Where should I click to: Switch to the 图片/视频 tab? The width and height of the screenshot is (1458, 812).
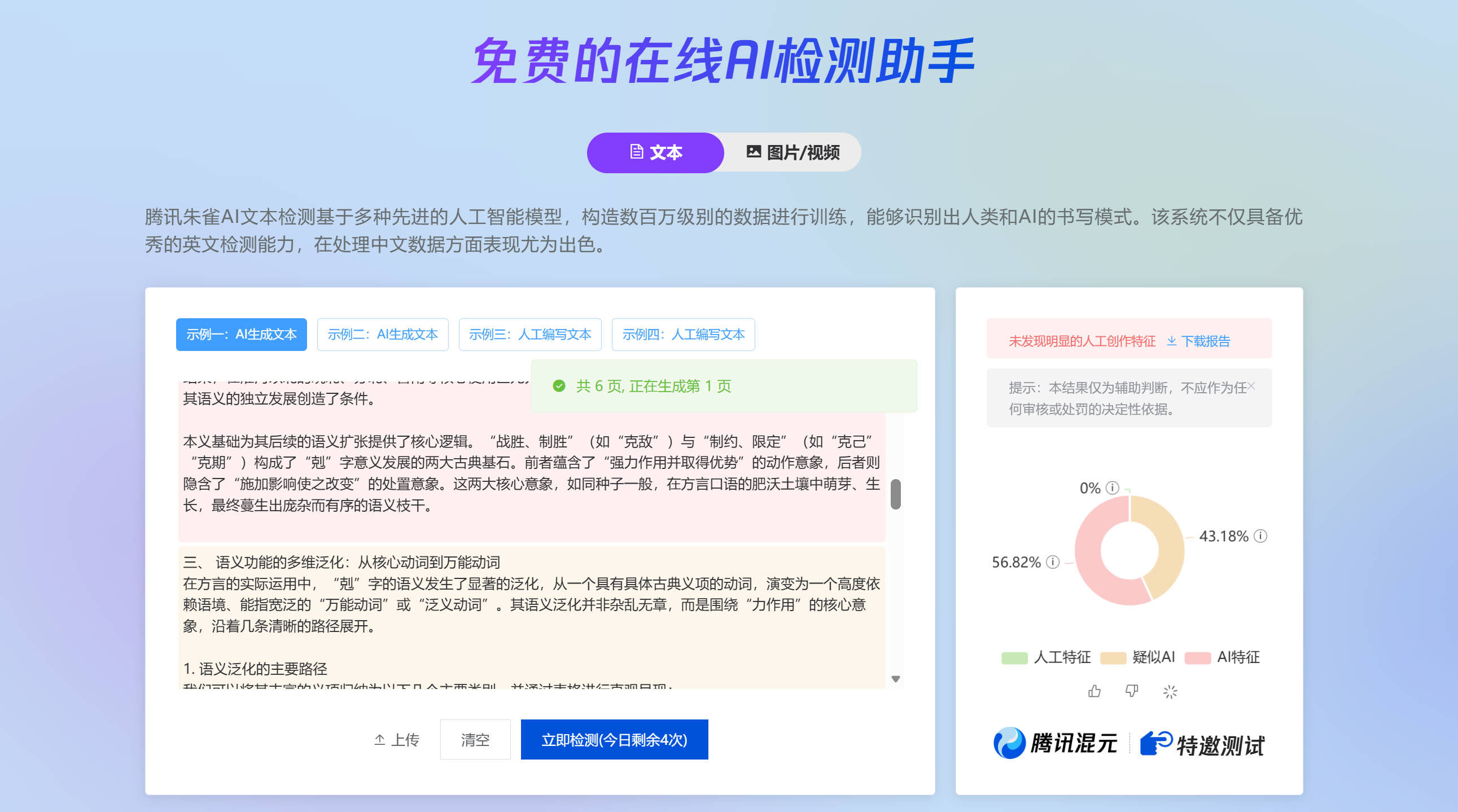coord(793,152)
